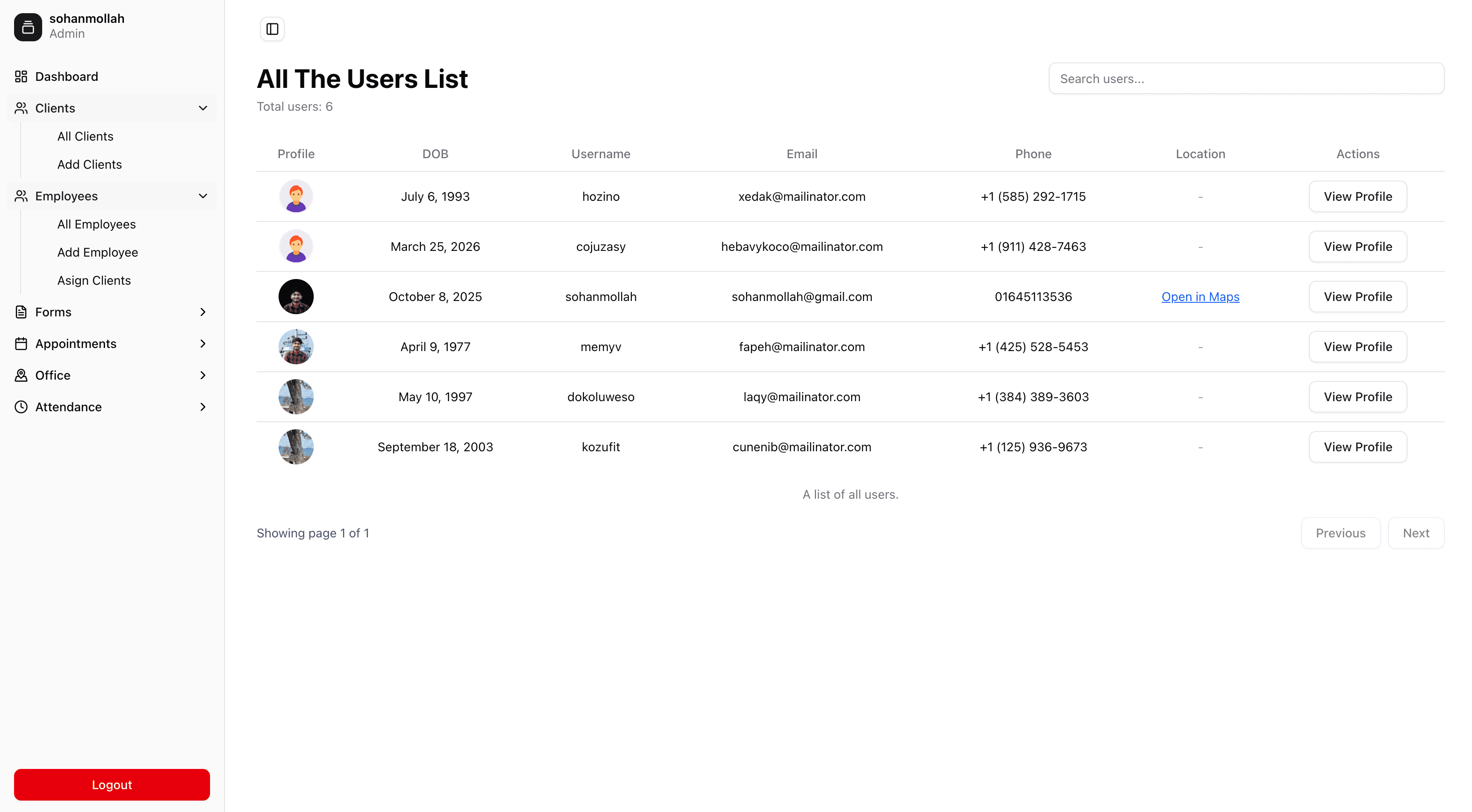Toggle the sidebar with the panel button
The width and height of the screenshot is (1472, 812).
click(272, 29)
